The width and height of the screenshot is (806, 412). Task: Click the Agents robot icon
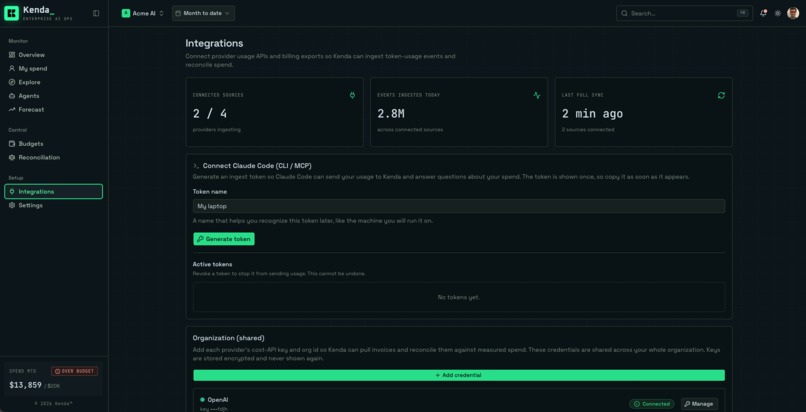click(x=12, y=96)
